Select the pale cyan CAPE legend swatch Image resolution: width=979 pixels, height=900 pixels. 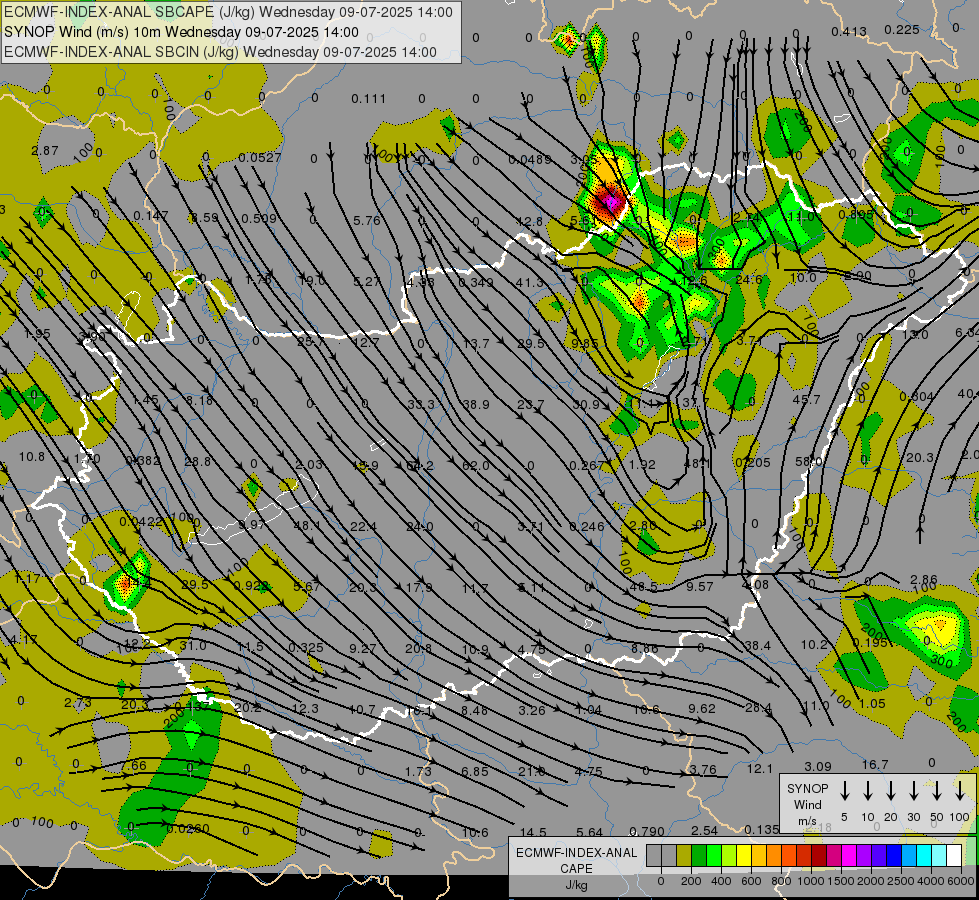938,856
